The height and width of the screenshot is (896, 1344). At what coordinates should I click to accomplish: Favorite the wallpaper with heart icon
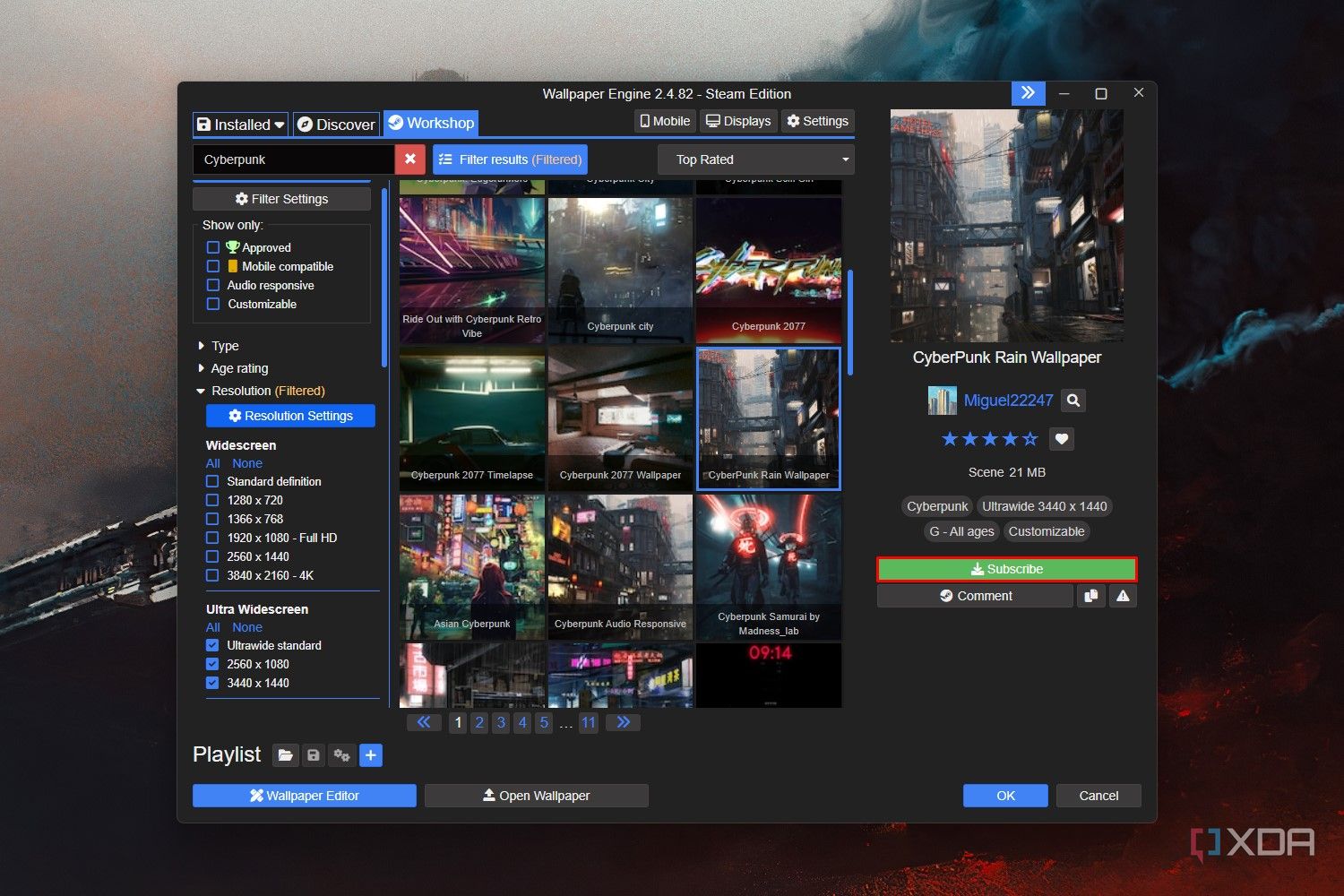click(1062, 439)
